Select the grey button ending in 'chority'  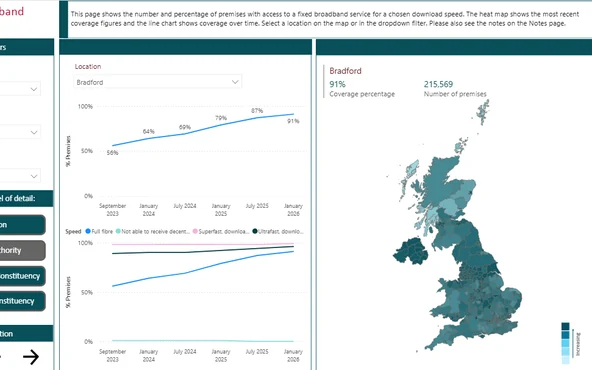(22, 250)
